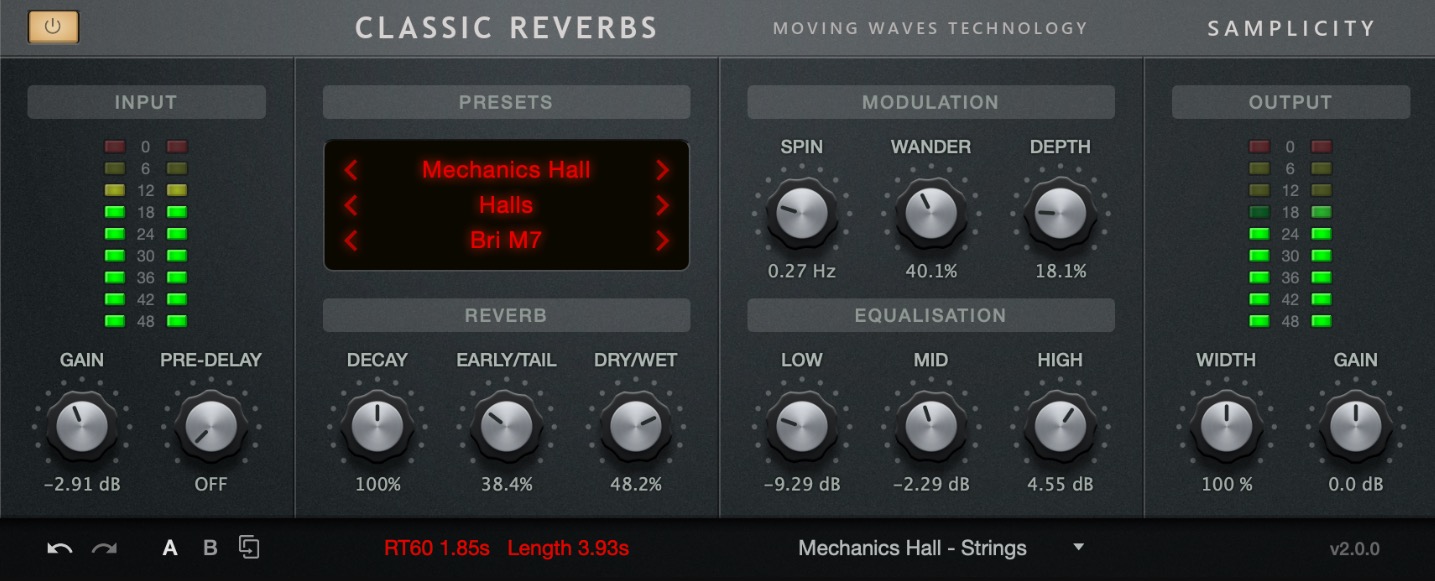Select next preset after Mechanics Hall
Screen dimensions: 1435x581
tap(662, 170)
